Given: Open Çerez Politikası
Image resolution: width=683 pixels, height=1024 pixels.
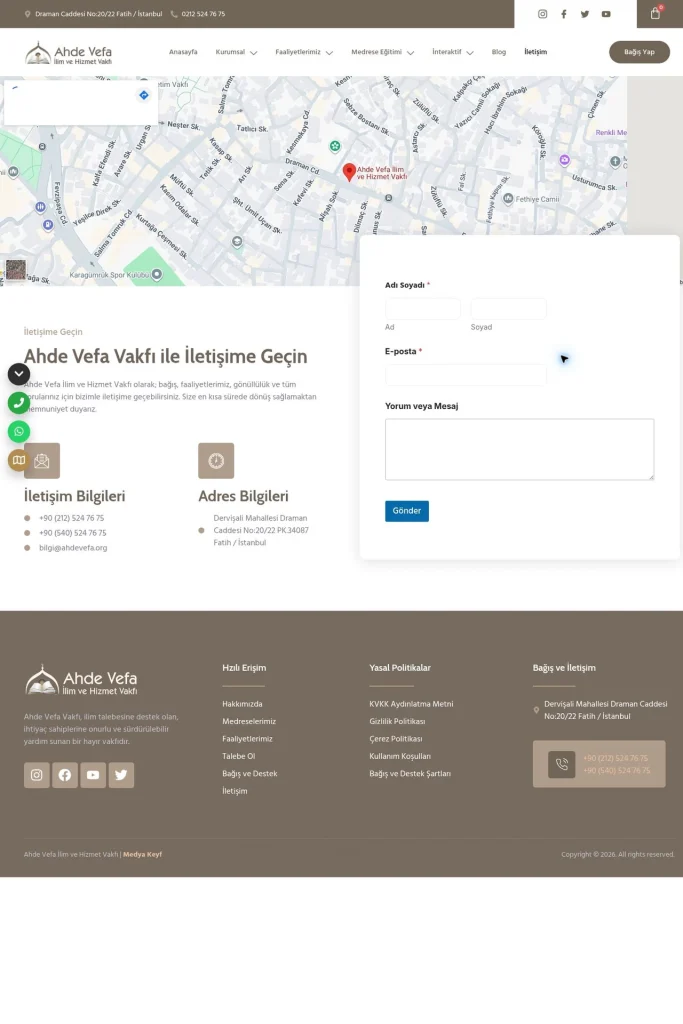Looking at the screenshot, I should 396,739.
